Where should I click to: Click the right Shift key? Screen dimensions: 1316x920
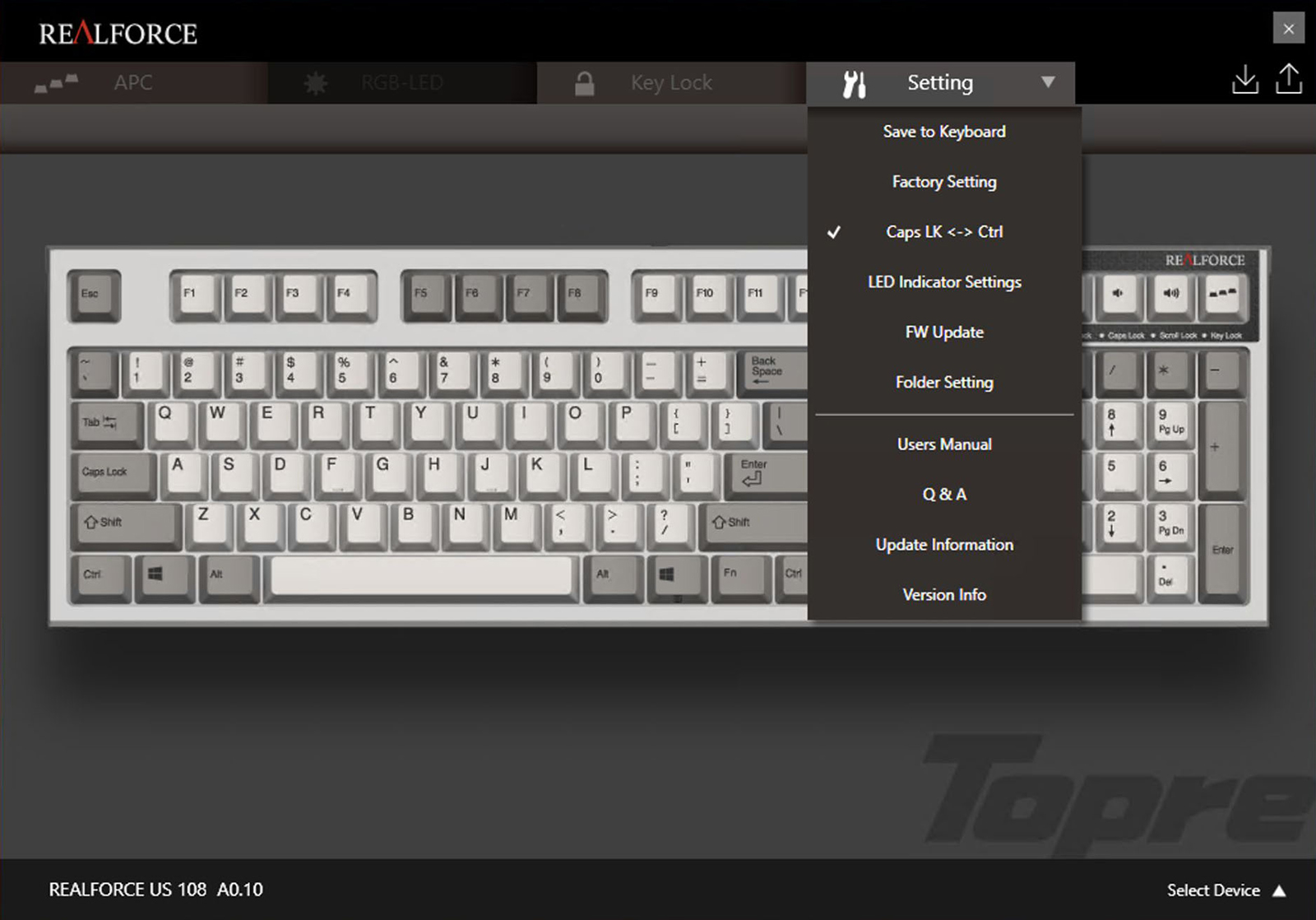pos(754,526)
